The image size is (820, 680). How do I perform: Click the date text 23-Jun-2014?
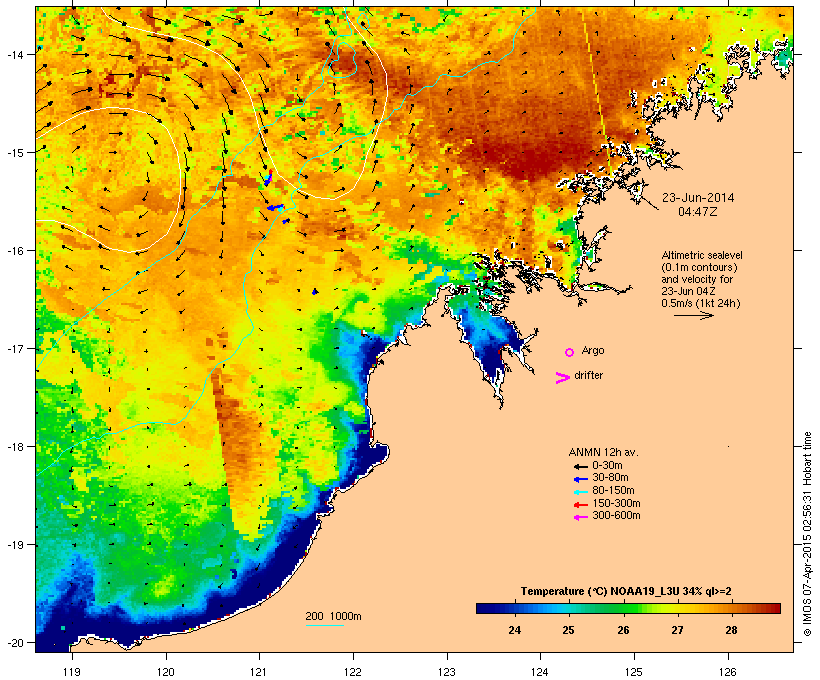(x=698, y=198)
